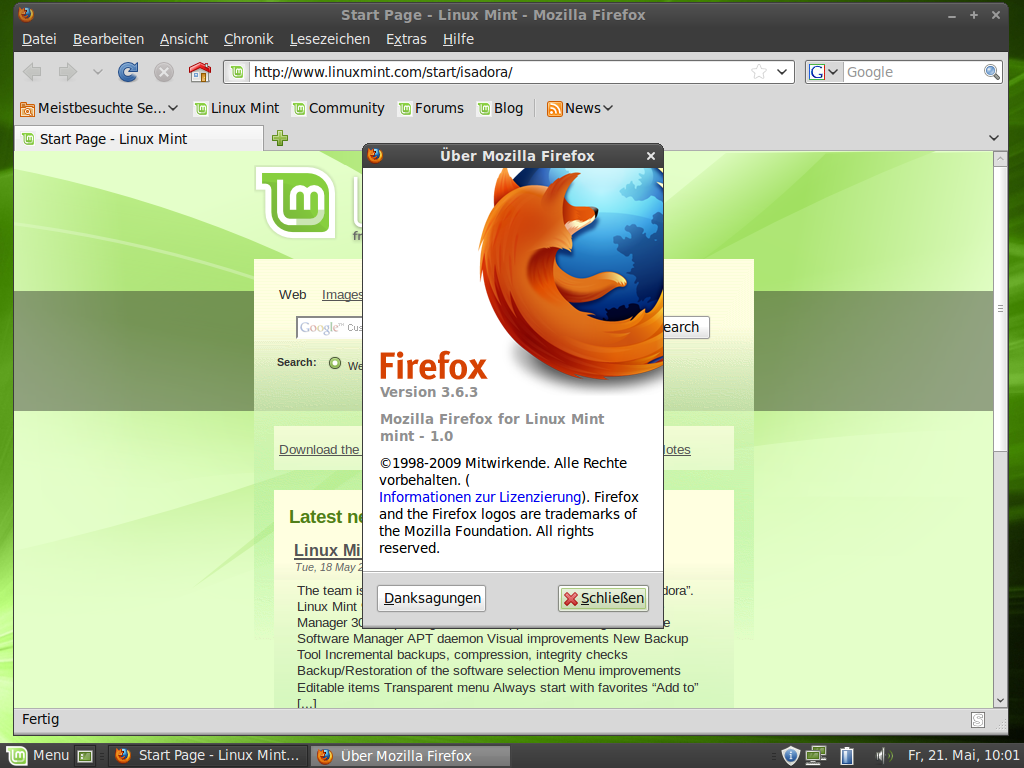Open the Extras menu
Screen dimensions: 1024x768
[x=406, y=39]
